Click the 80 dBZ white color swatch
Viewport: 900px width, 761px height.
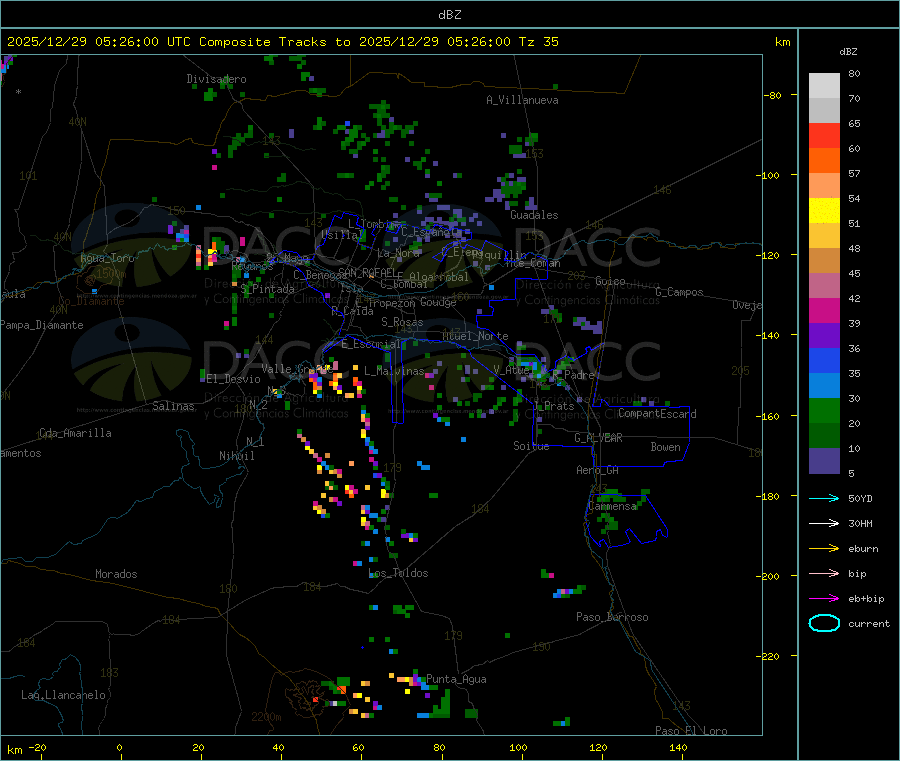click(824, 86)
